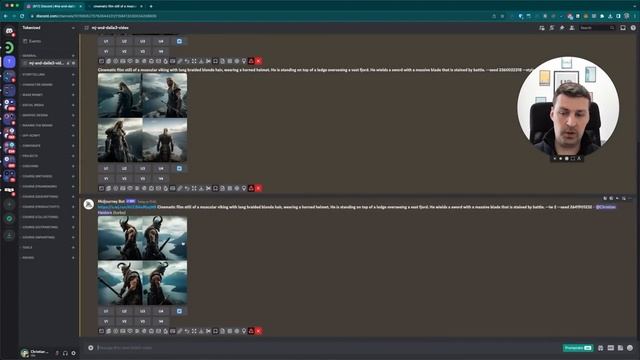This screenshot has width=640, height=360.
Task: Open Pinned Messages in channel header
Action: click(562, 28)
